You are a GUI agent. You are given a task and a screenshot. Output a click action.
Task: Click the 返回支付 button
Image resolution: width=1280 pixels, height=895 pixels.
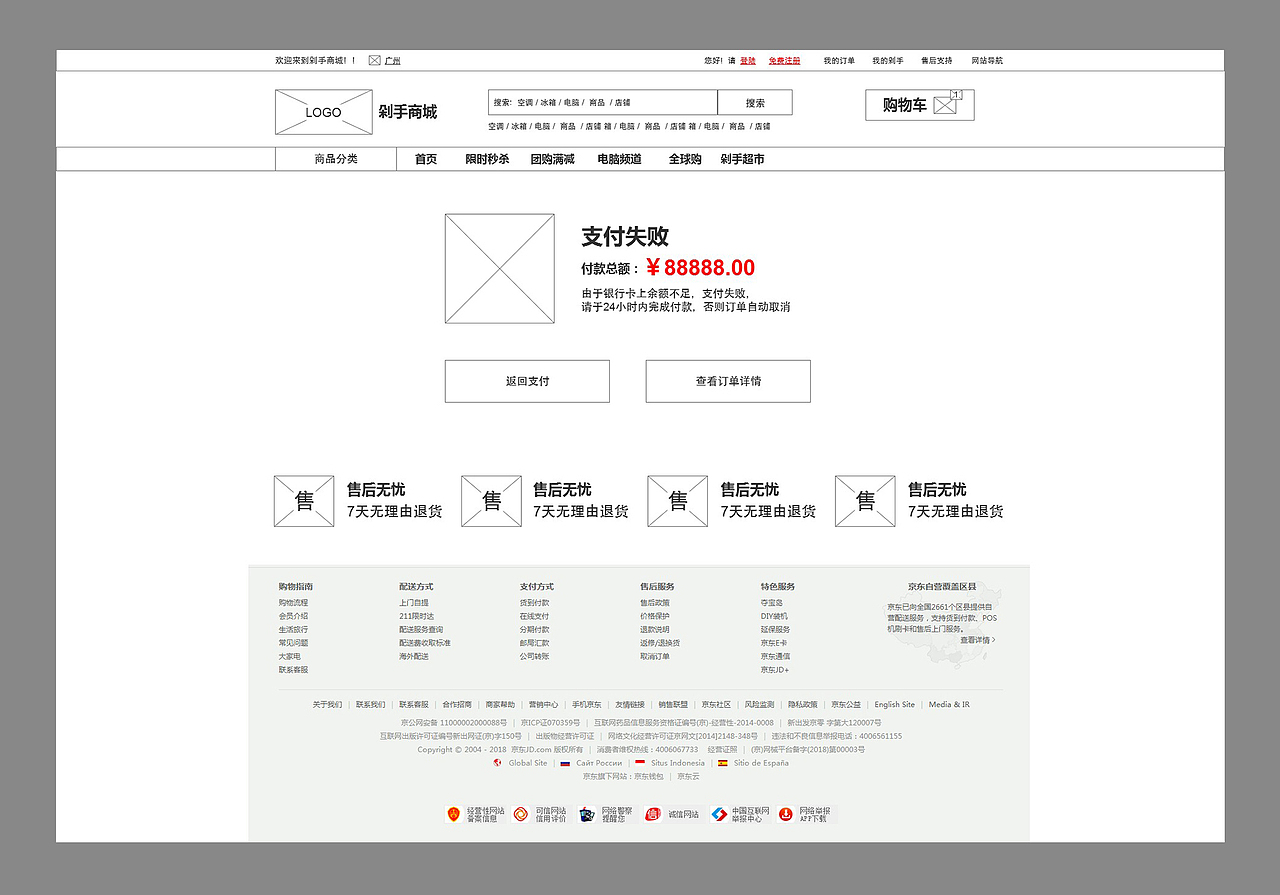coord(526,381)
